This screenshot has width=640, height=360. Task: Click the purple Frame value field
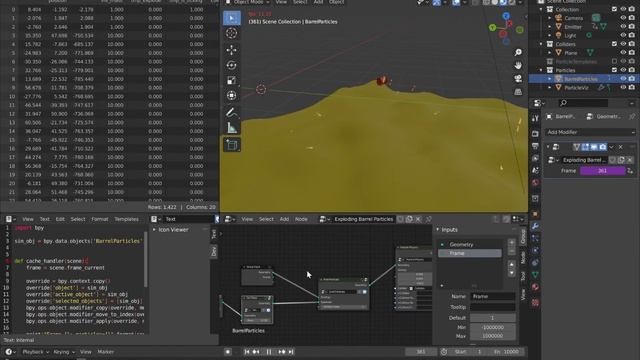coord(602,171)
